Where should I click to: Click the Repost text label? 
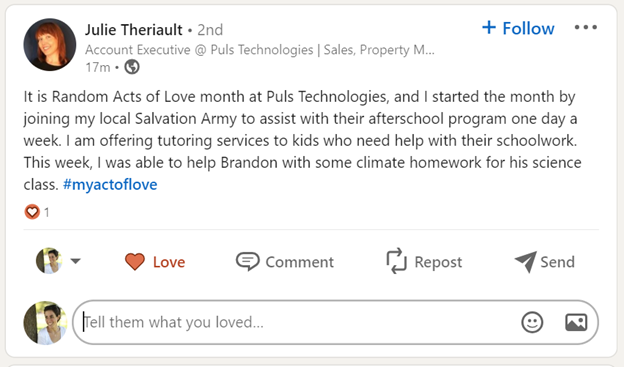(x=438, y=262)
